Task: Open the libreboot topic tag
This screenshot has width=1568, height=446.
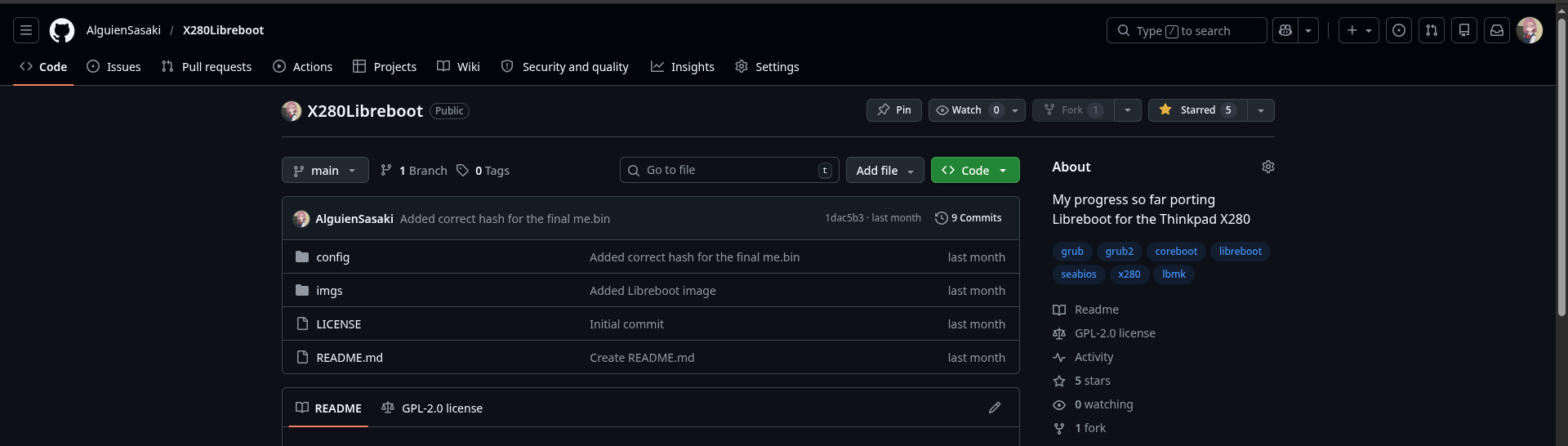Action: [1240, 252]
